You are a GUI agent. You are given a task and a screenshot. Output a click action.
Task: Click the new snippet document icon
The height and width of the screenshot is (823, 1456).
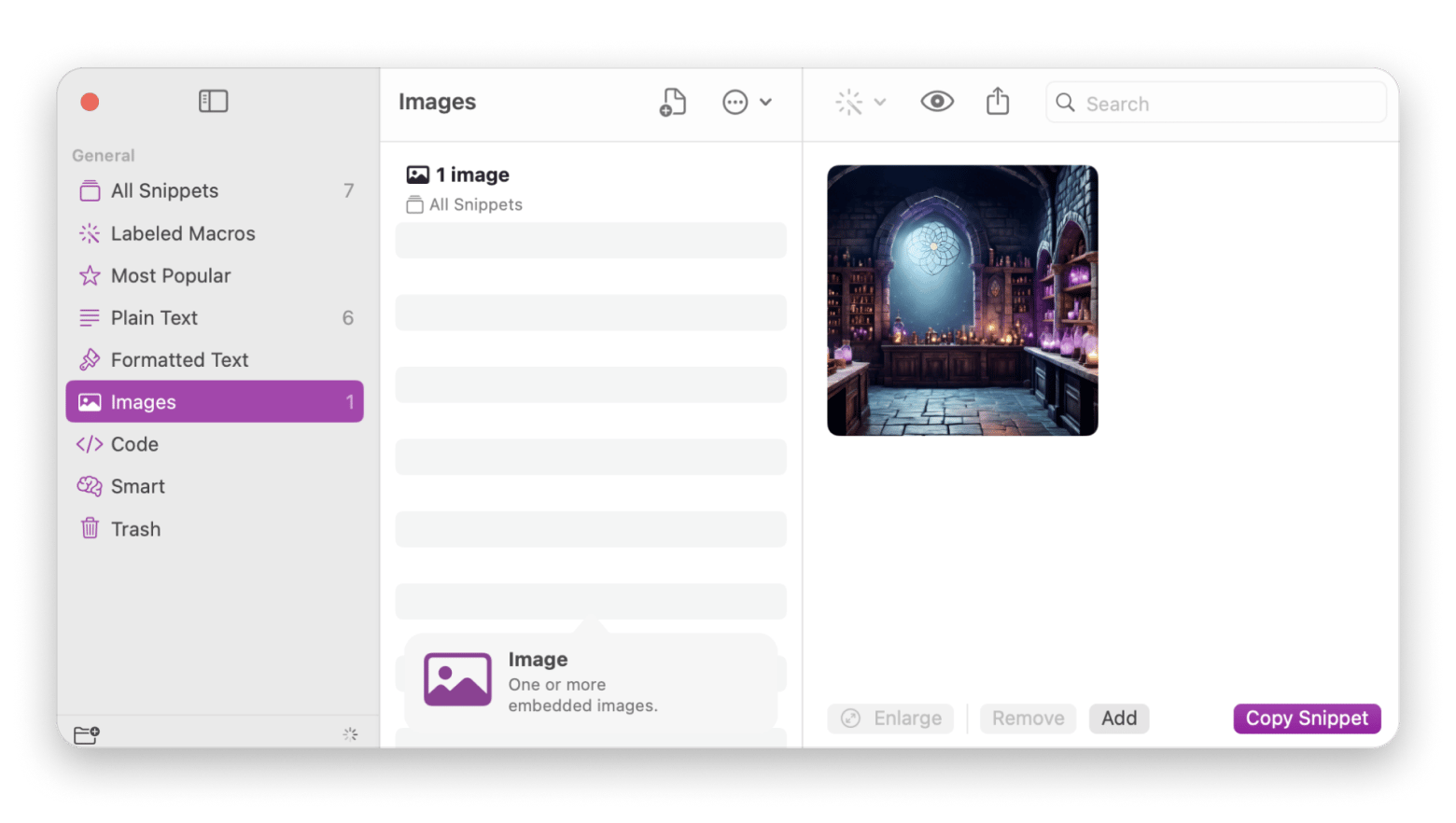pos(672,102)
